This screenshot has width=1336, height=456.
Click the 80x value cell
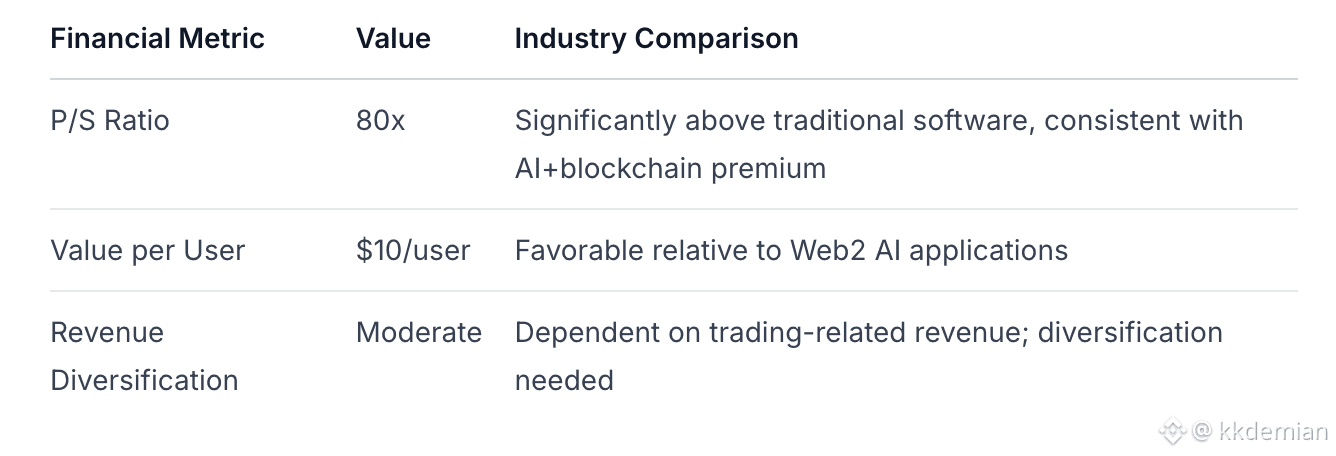380,121
